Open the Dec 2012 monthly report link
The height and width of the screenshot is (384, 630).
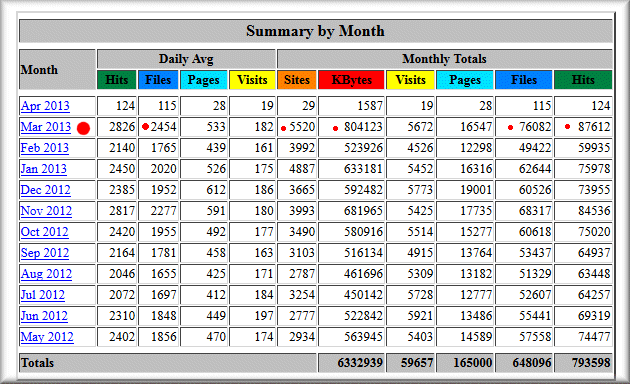[x=45, y=190]
